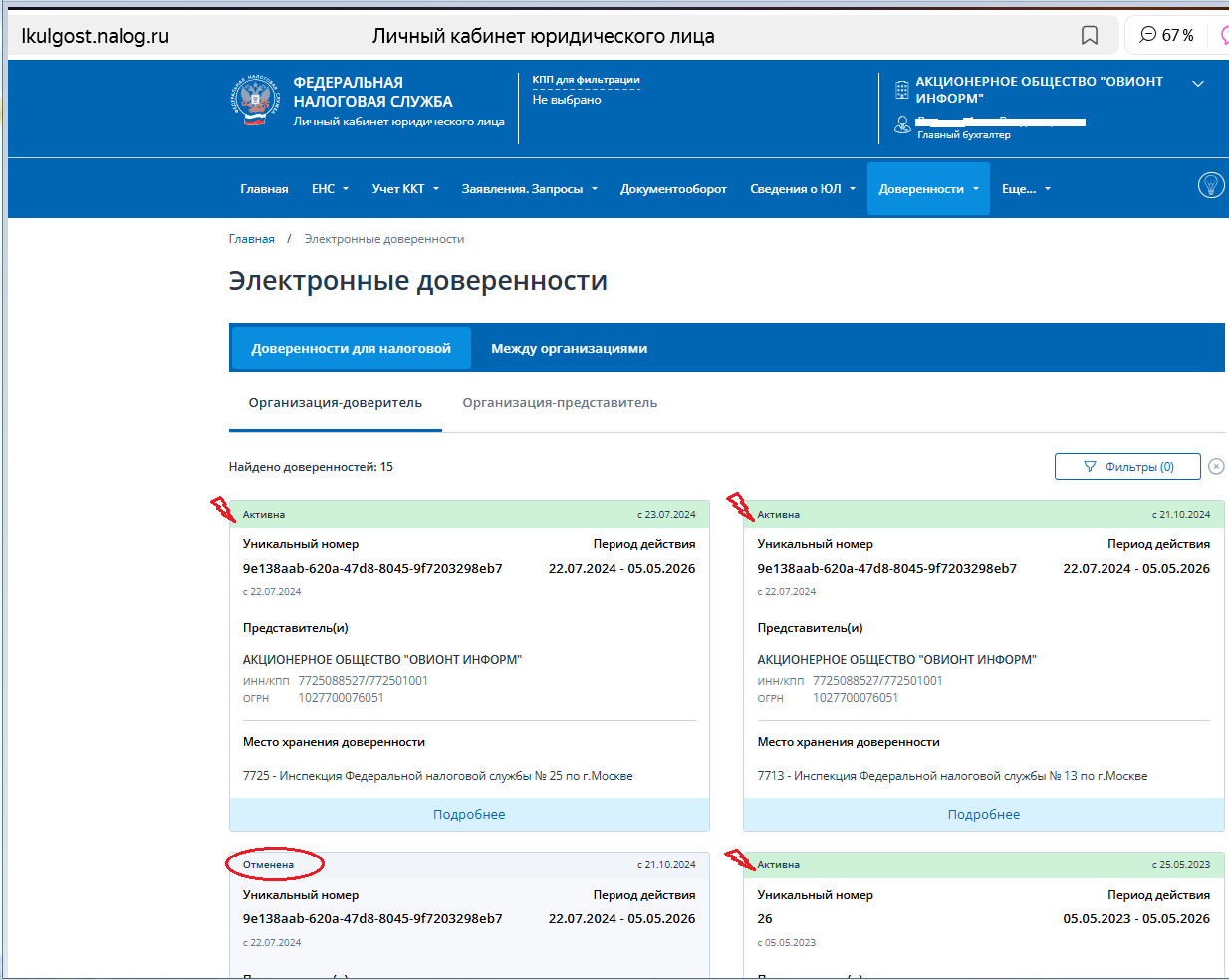This screenshot has height=980, width=1229.
Task: Click the funnel icon in Фильтры button
Action: 1090,466
